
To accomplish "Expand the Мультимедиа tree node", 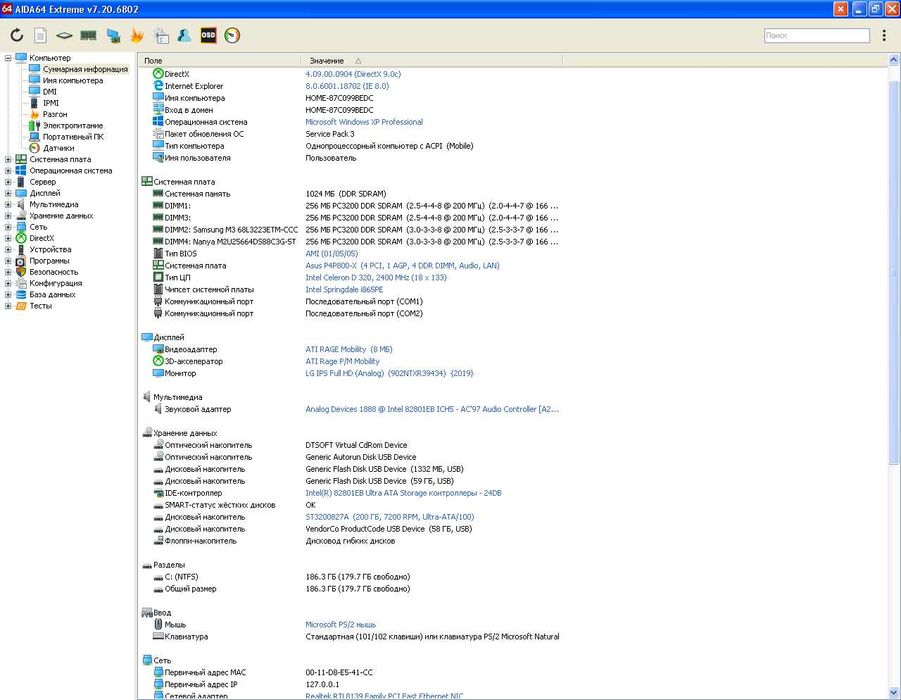I will (x=8, y=204).
